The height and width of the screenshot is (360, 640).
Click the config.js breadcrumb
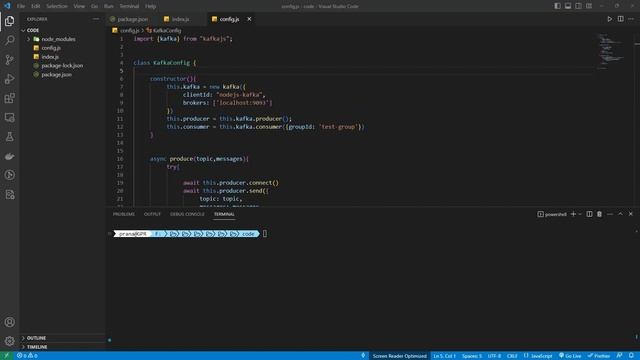pyautogui.click(x=126, y=30)
